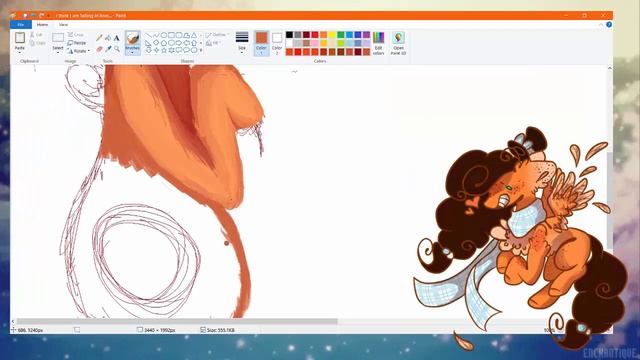Click the vertical scrollbar up arrow
The image size is (640, 360).
610,68
